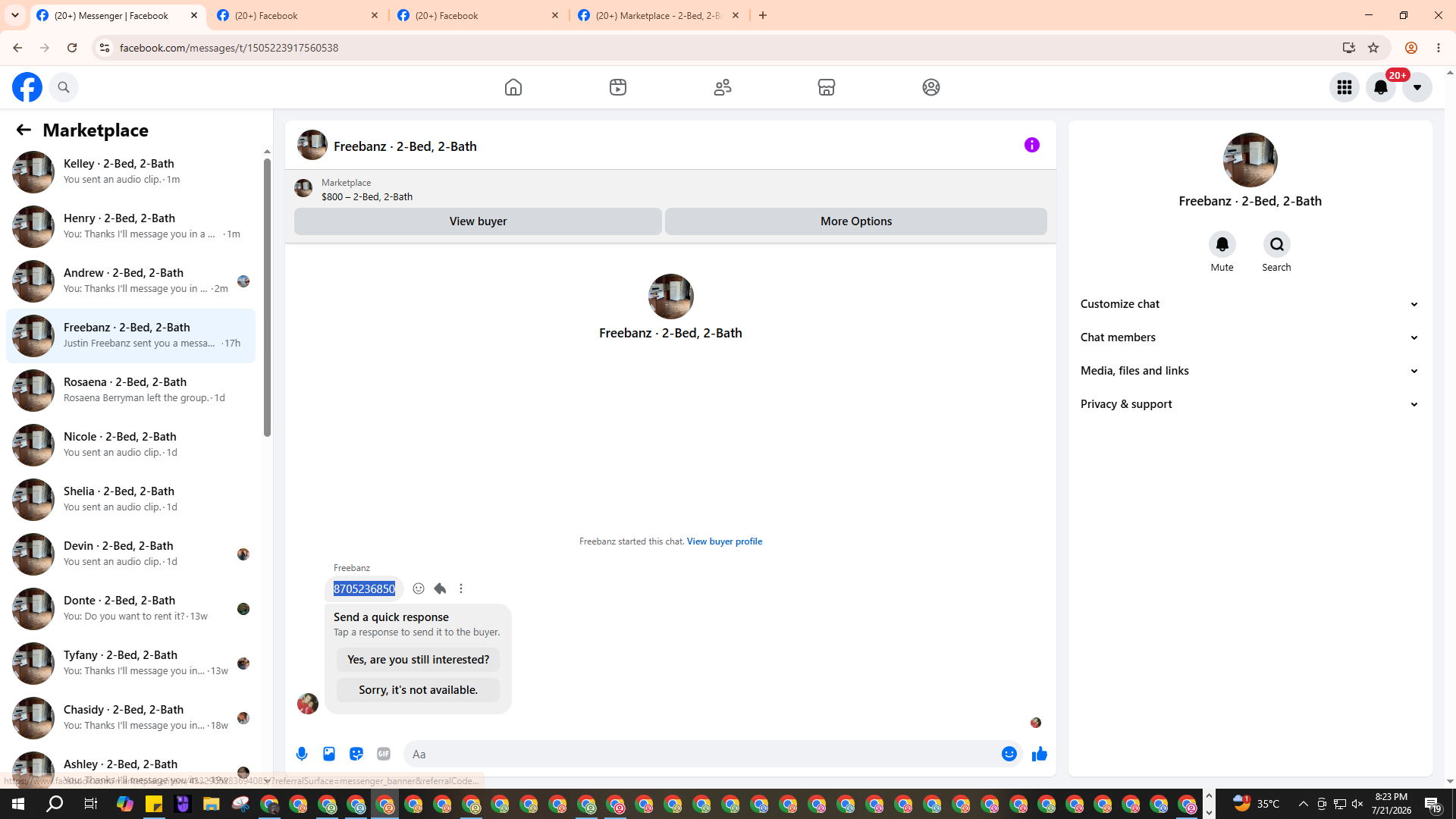The height and width of the screenshot is (819, 1456).
Task: Open Nicole 2-Bed, 2-Bath conversation
Action: [x=130, y=445]
